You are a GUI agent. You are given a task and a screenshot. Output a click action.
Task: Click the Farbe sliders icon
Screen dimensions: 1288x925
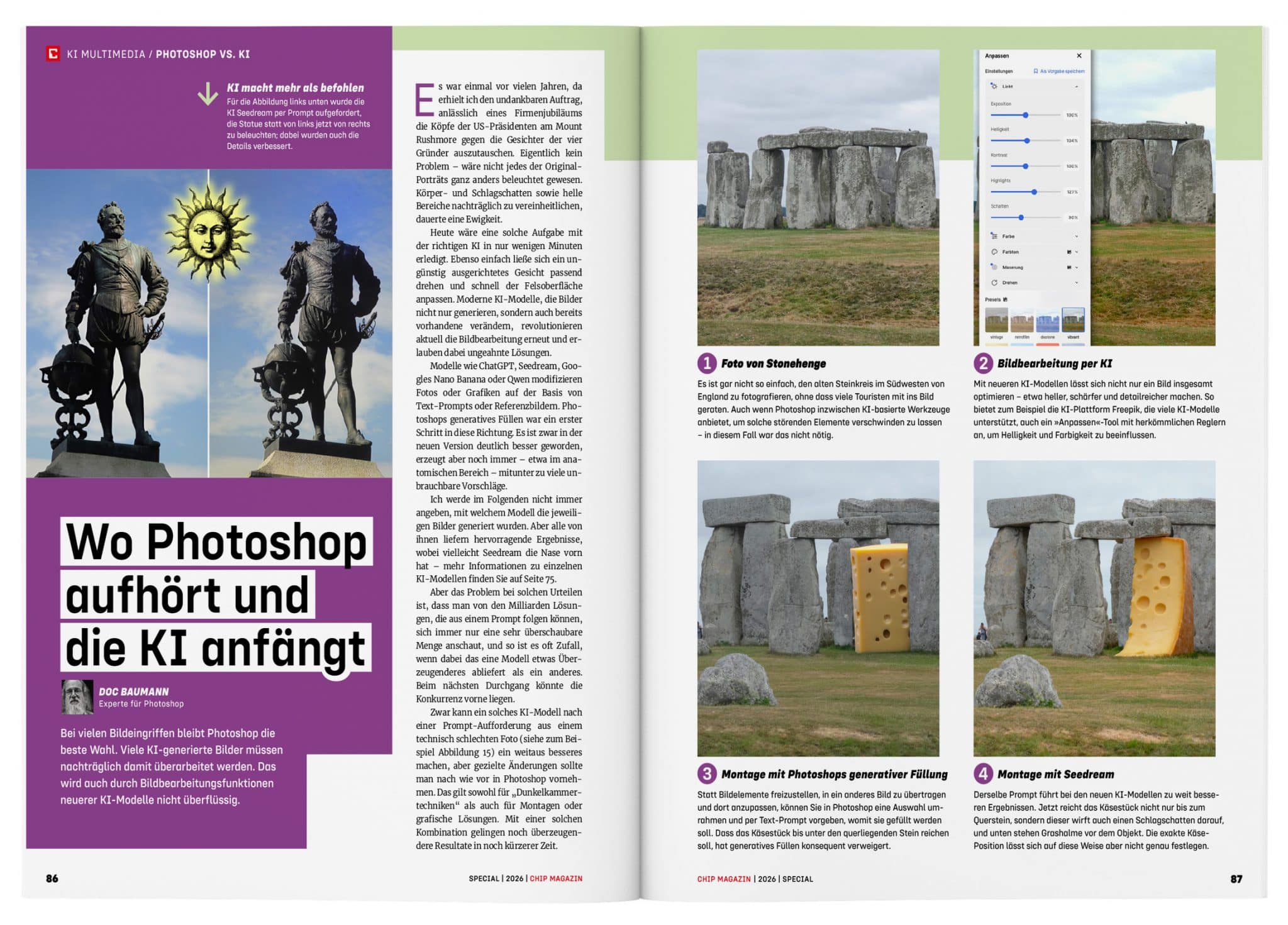pyautogui.click(x=994, y=236)
